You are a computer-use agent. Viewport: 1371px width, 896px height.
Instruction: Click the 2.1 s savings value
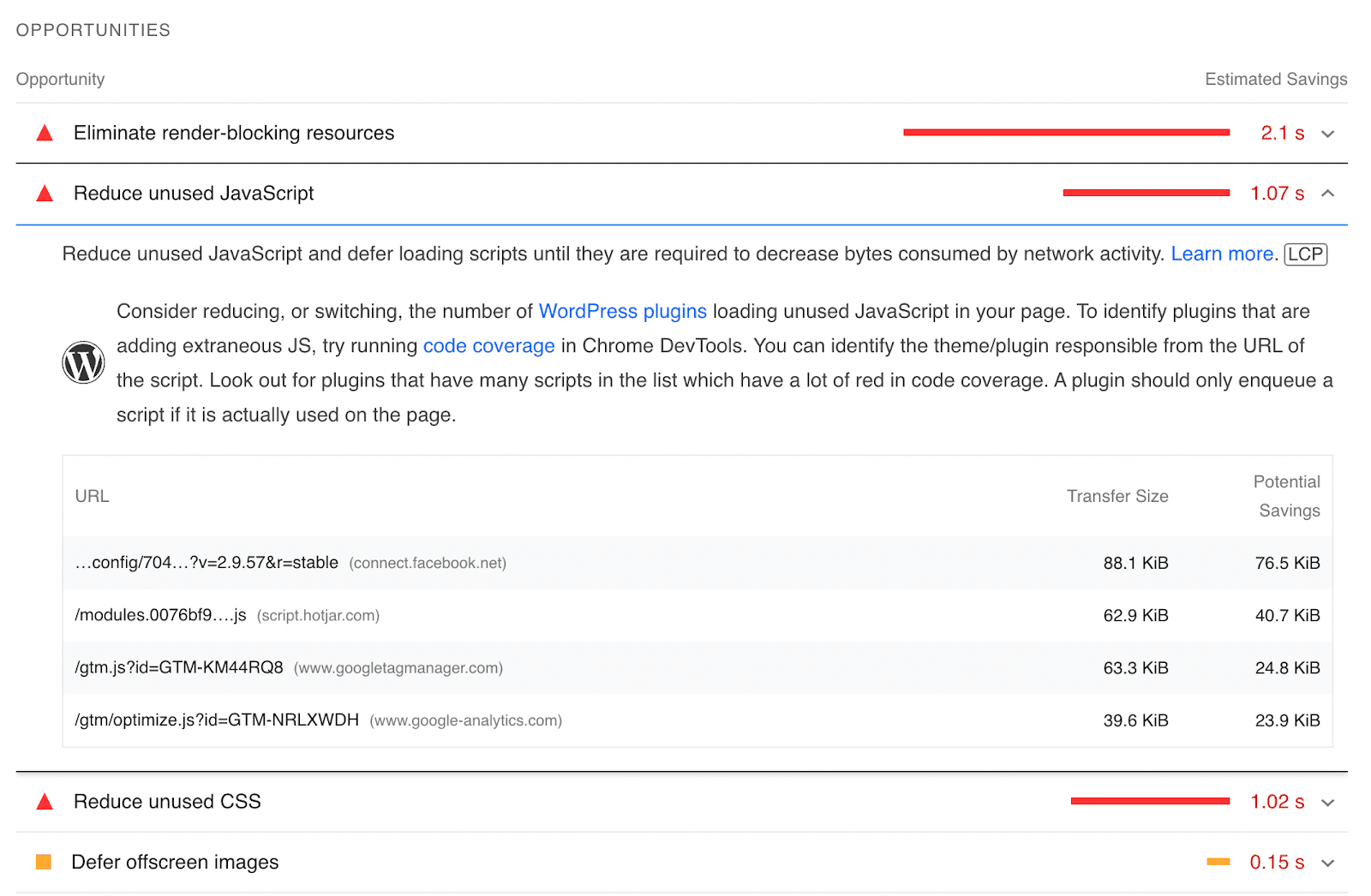(x=1283, y=134)
